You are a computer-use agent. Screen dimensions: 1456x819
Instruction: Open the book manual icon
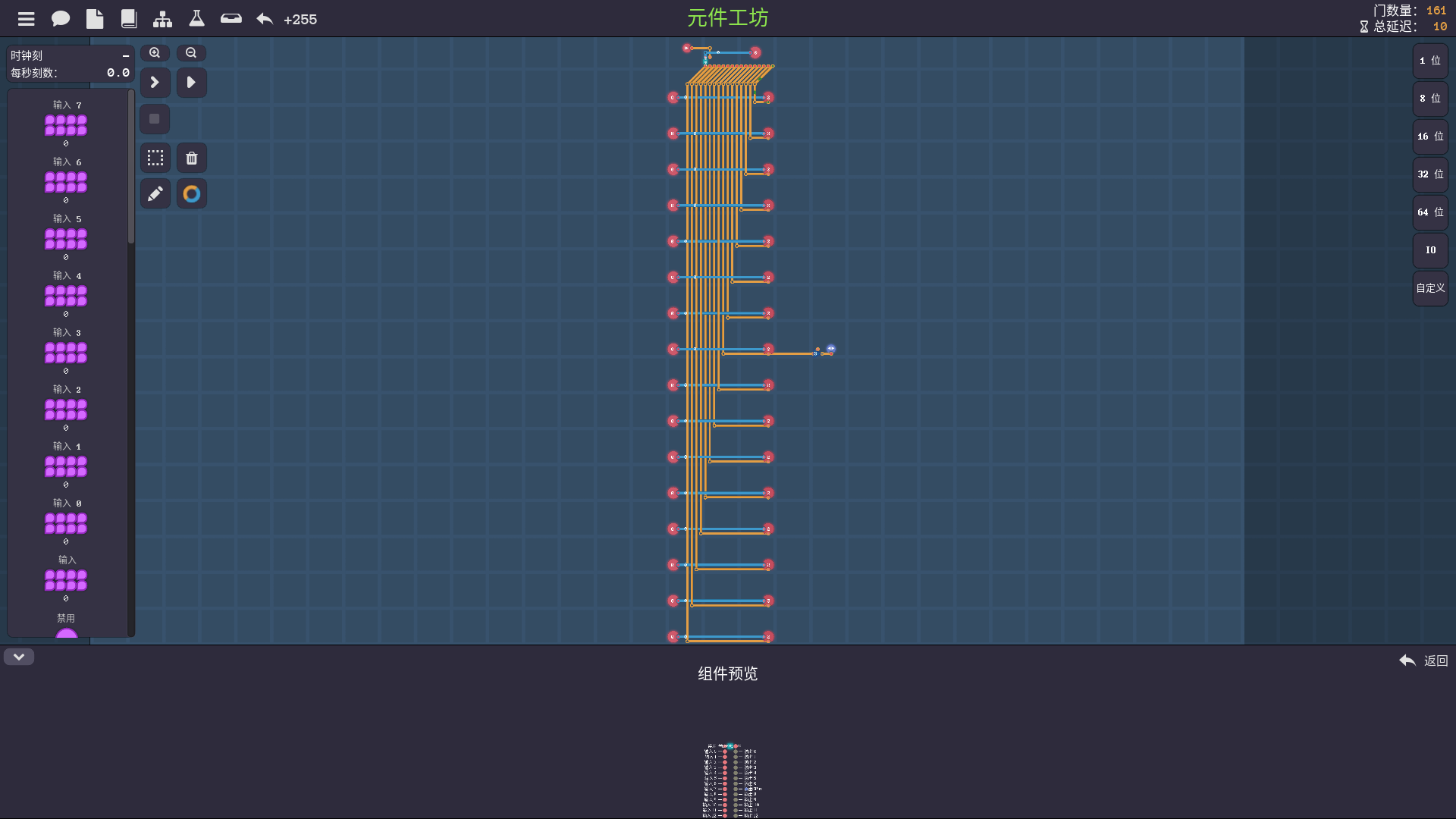pos(129,19)
